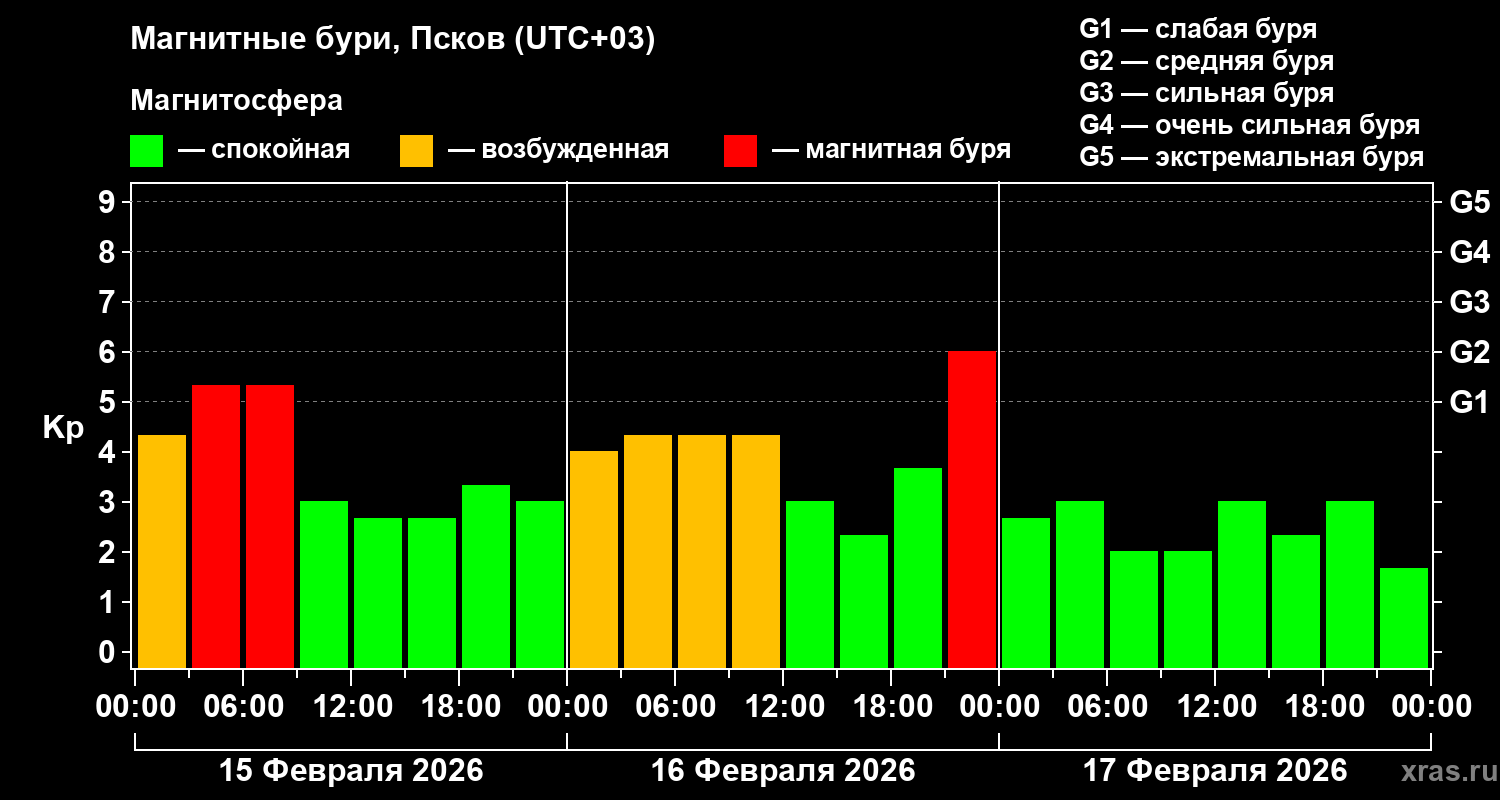The height and width of the screenshot is (800, 1500).
Task: Click the 'G4' right-axis tick label
Action: (1470, 252)
